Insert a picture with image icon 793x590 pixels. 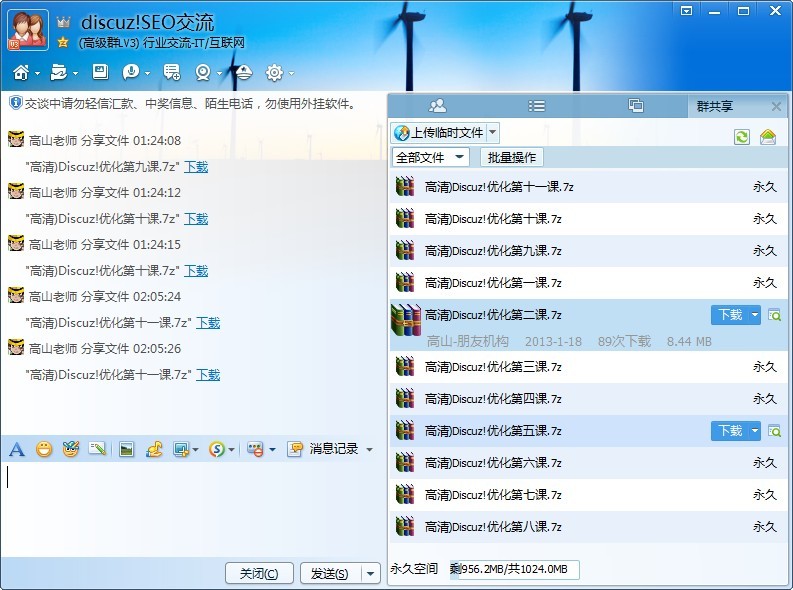[126, 449]
